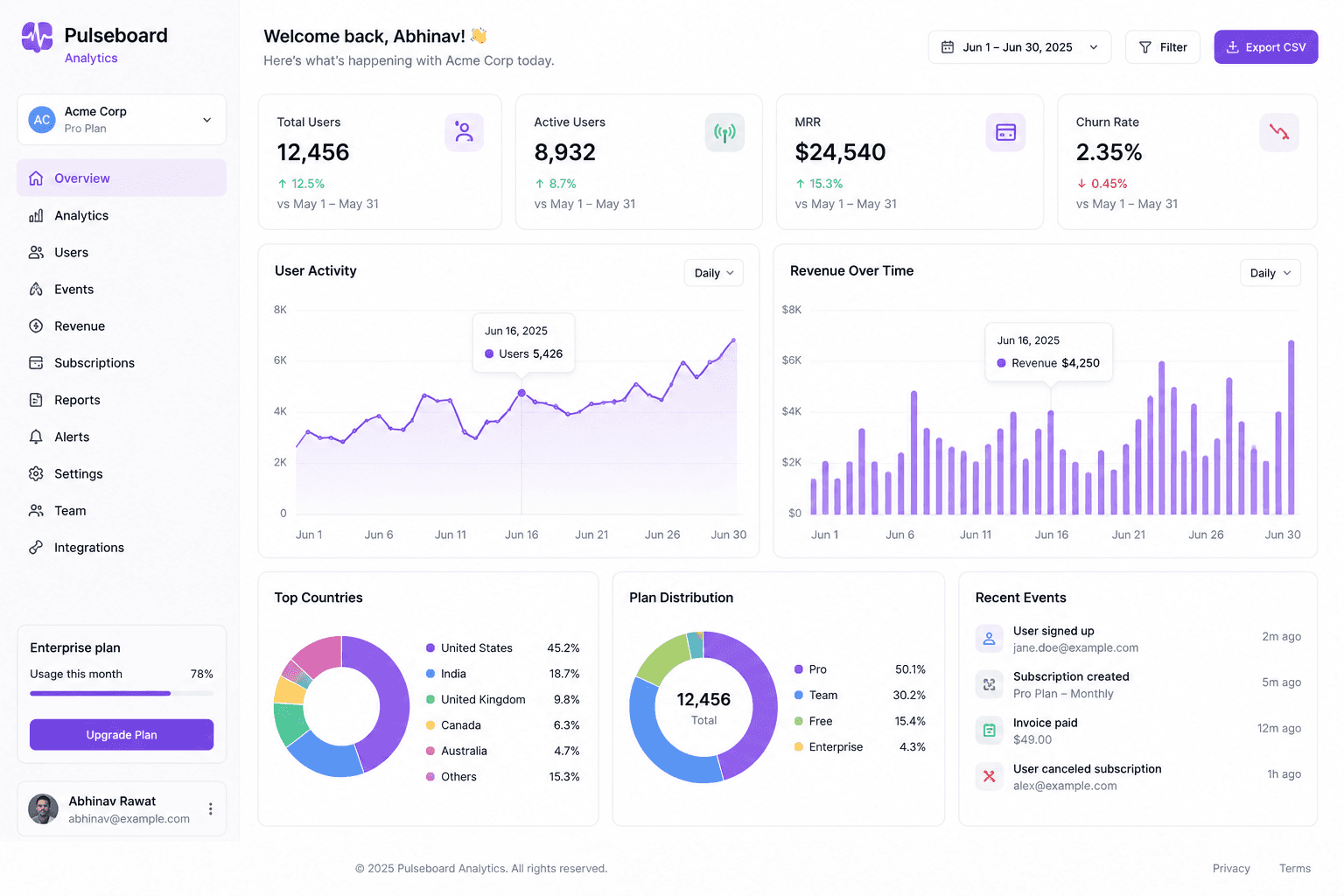
Task: Click the Top Countries donut chart
Action: (x=341, y=706)
